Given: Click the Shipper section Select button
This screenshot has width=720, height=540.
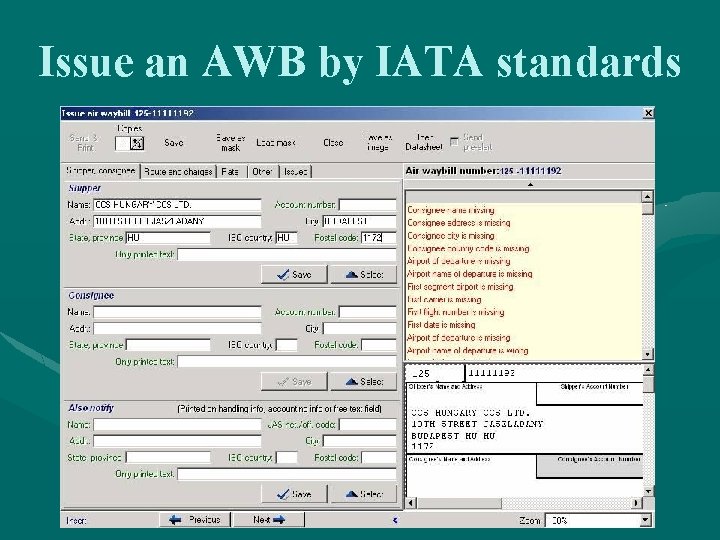Looking at the screenshot, I should point(364,275).
